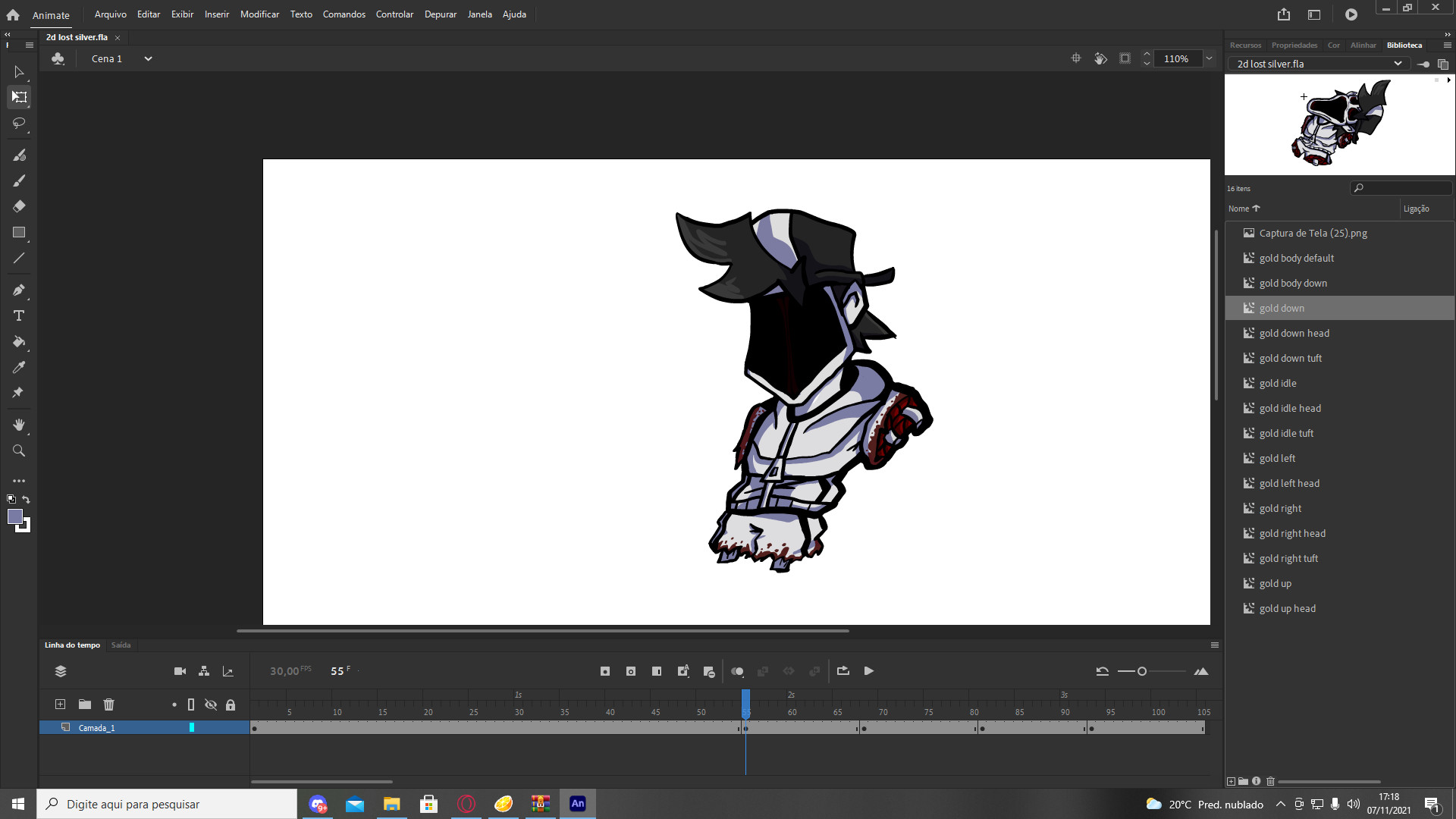The height and width of the screenshot is (819, 1456).
Task: Select gold idle head library item
Action: coord(1289,408)
